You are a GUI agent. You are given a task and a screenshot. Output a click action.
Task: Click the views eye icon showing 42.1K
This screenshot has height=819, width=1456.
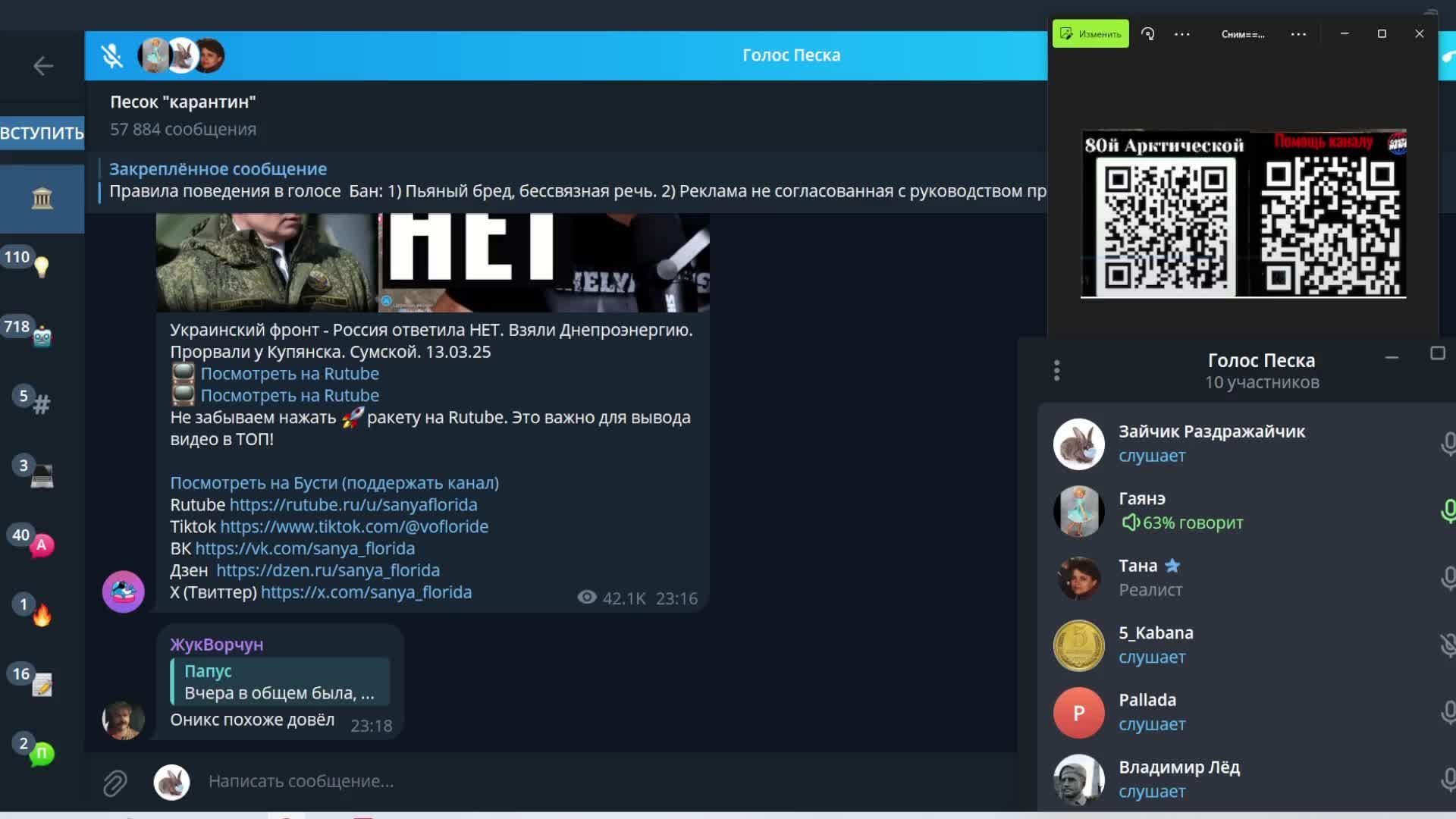(587, 598)
